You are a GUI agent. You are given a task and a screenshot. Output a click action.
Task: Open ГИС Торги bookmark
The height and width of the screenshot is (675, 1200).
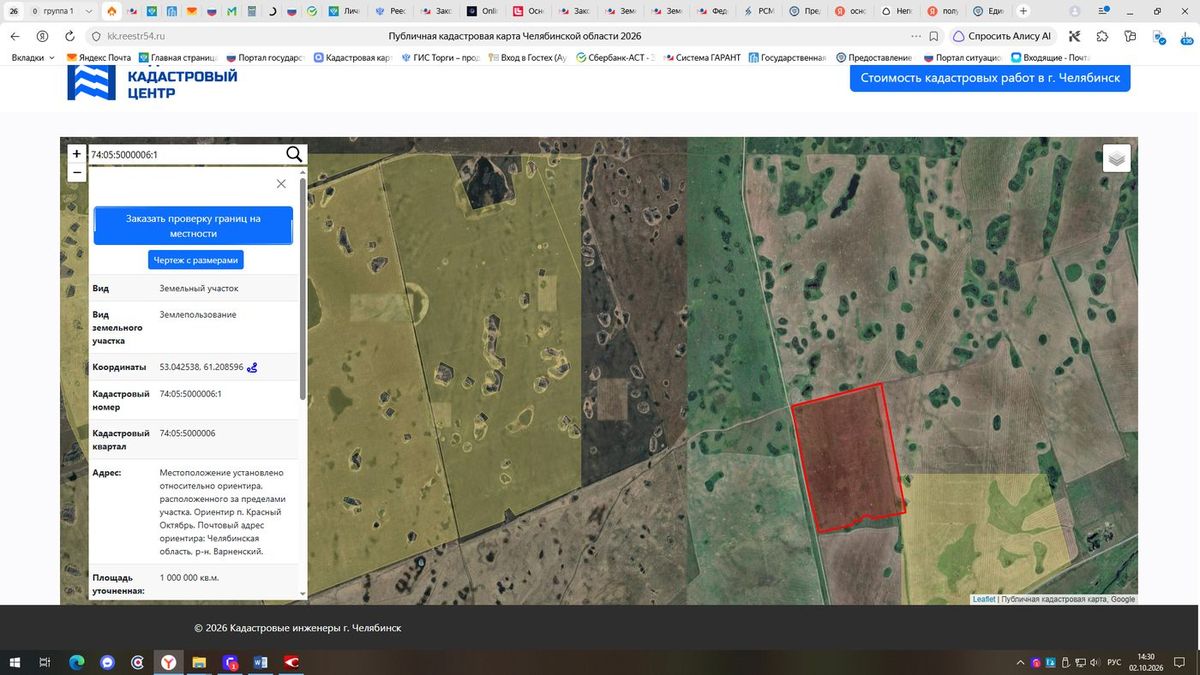(440, 58)
